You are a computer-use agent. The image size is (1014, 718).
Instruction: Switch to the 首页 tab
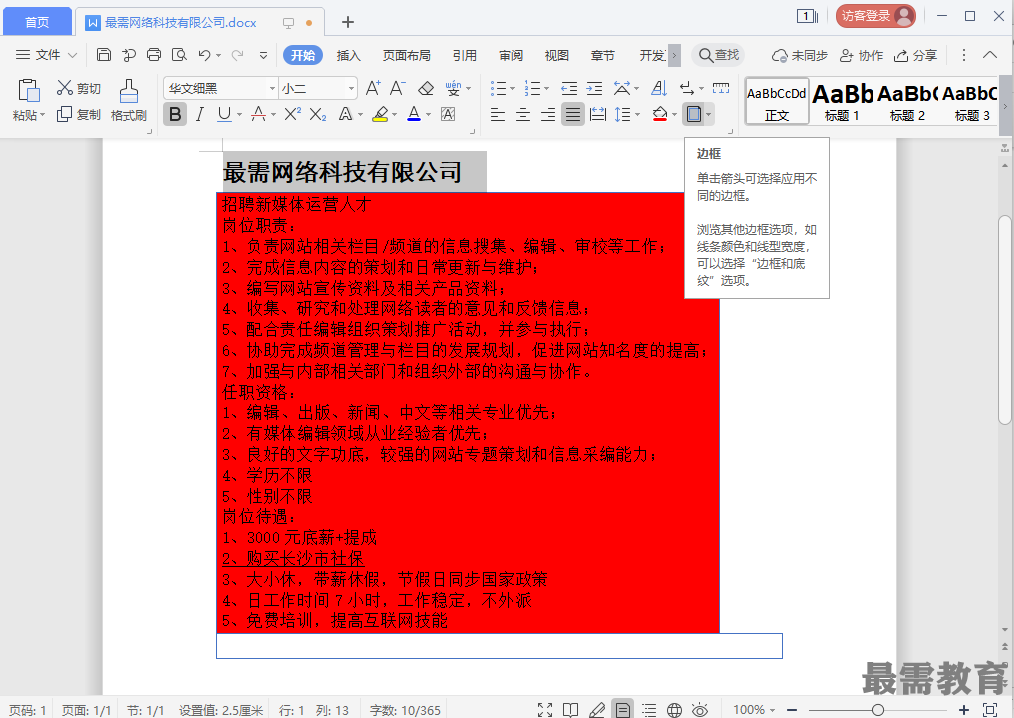pyautogui.click(x=37, y=23)
